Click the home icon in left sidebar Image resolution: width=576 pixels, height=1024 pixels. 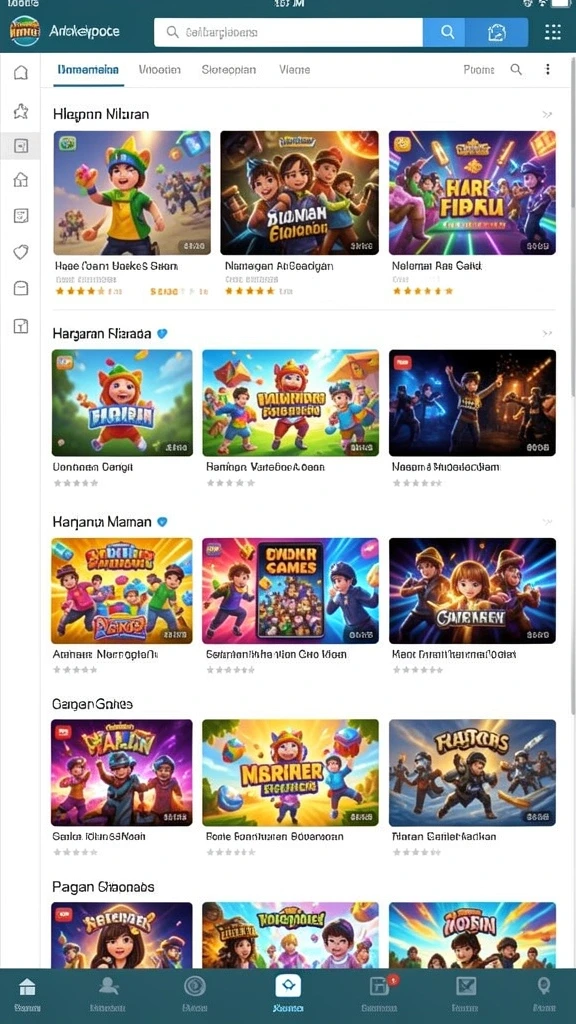click(x=21, y=72)
